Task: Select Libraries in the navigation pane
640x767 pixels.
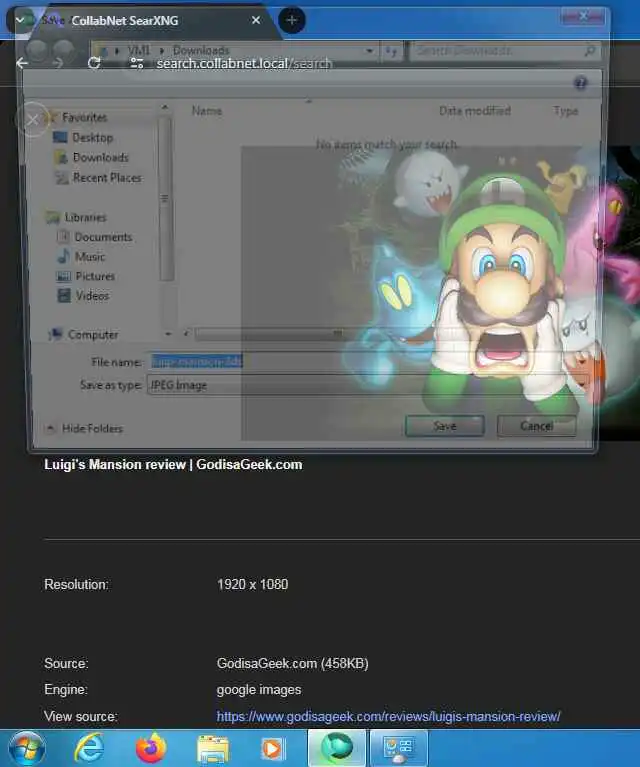Action: (85, 217)
